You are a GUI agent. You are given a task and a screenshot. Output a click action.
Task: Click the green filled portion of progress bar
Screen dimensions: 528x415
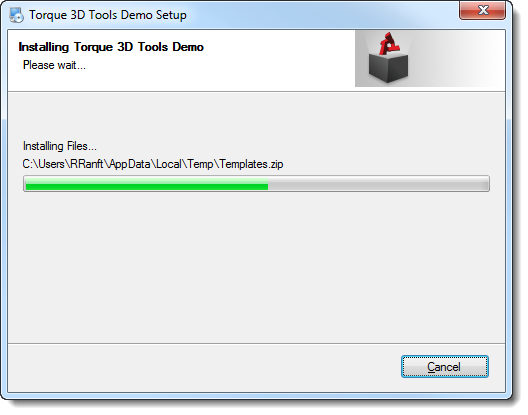148,186
